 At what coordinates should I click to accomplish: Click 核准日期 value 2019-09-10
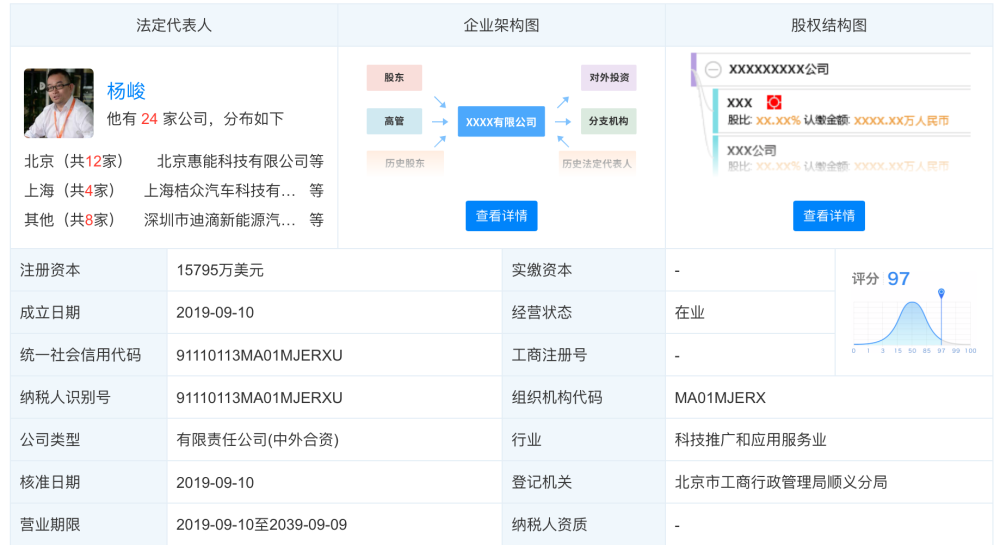pyautogui.click(x=215, y=483)
